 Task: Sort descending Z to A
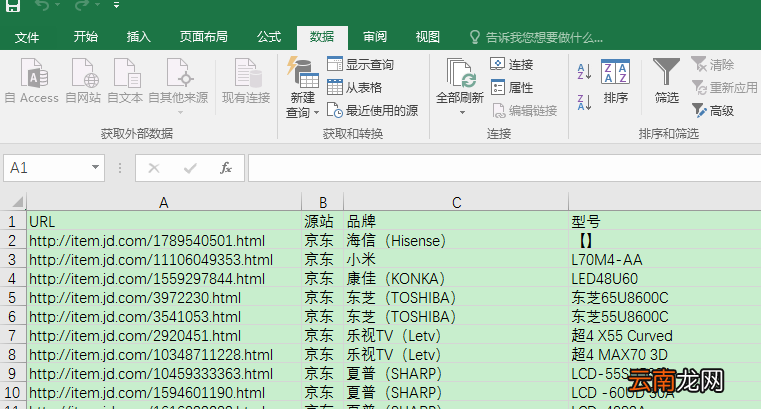point(584,102)
